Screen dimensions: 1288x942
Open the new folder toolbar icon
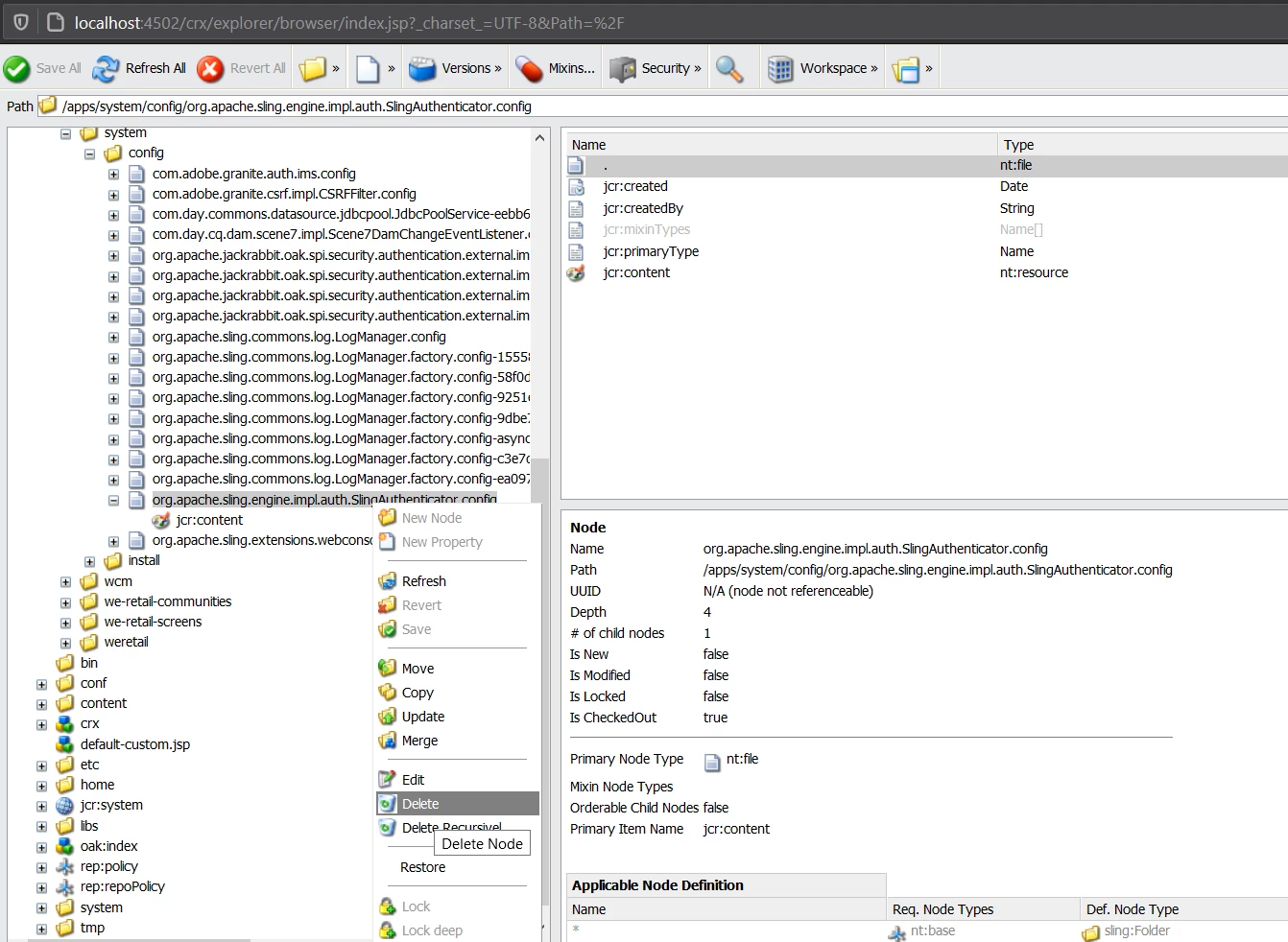coord(312,68)
